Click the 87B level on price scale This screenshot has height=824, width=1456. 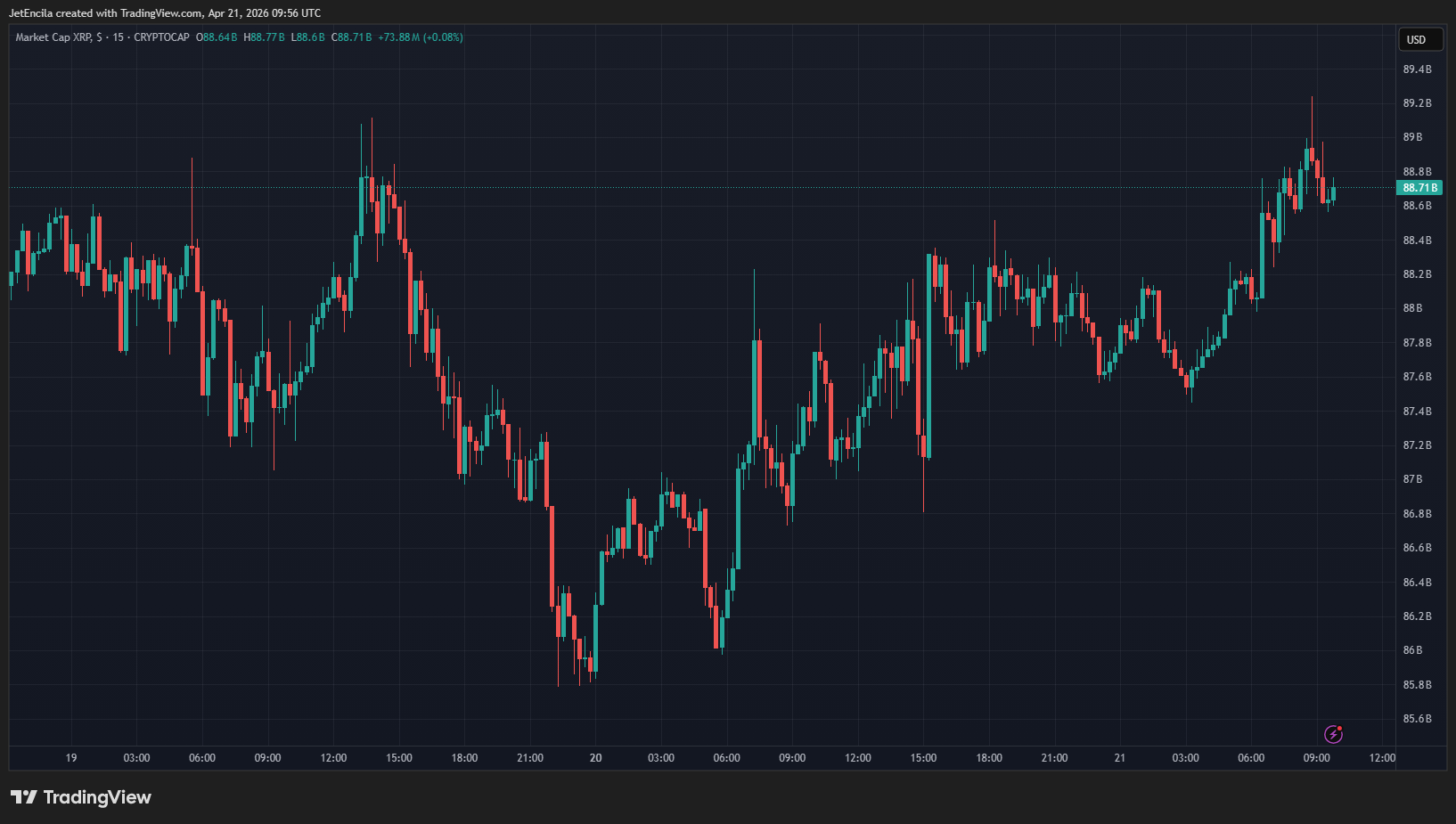(x=1412, y=479)
